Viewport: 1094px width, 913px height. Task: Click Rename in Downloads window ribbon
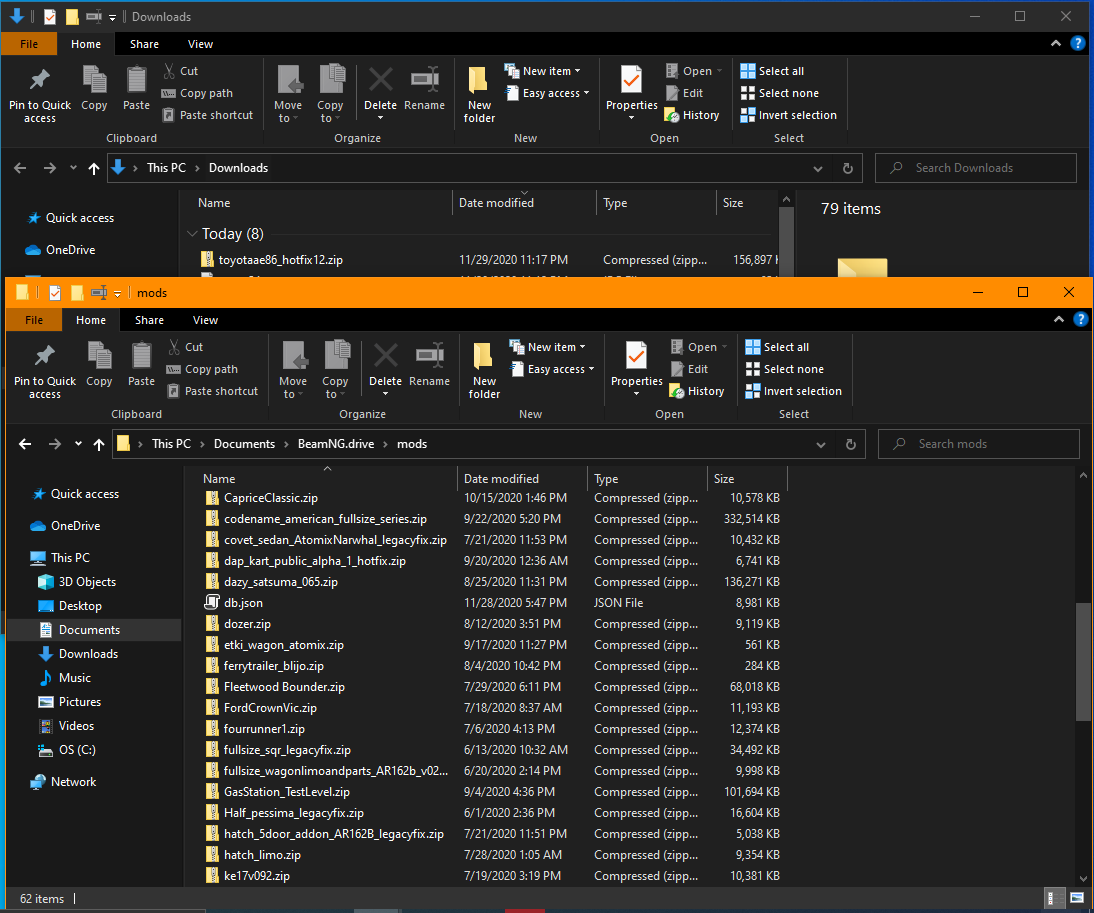tap(424, 87)
